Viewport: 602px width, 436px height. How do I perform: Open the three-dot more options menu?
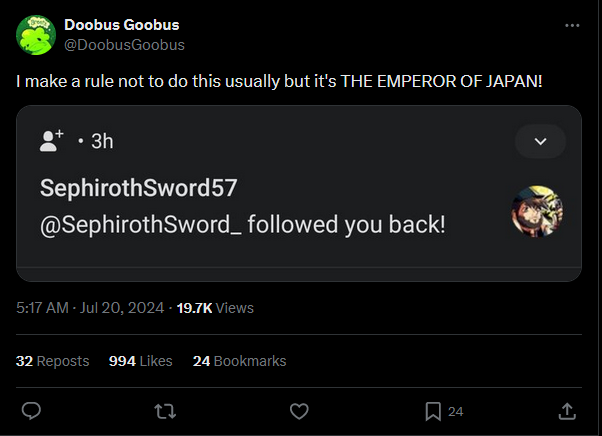pos(572,25)
